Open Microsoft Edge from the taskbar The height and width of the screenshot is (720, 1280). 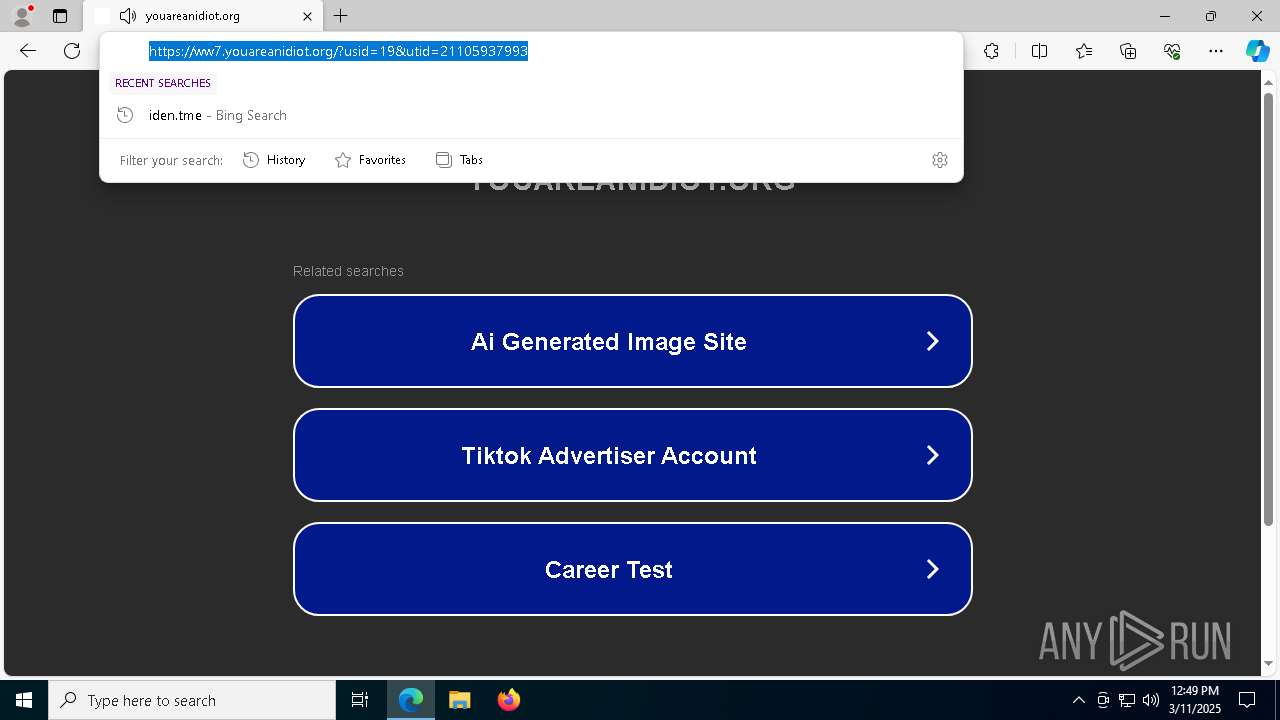pos(411,700)
